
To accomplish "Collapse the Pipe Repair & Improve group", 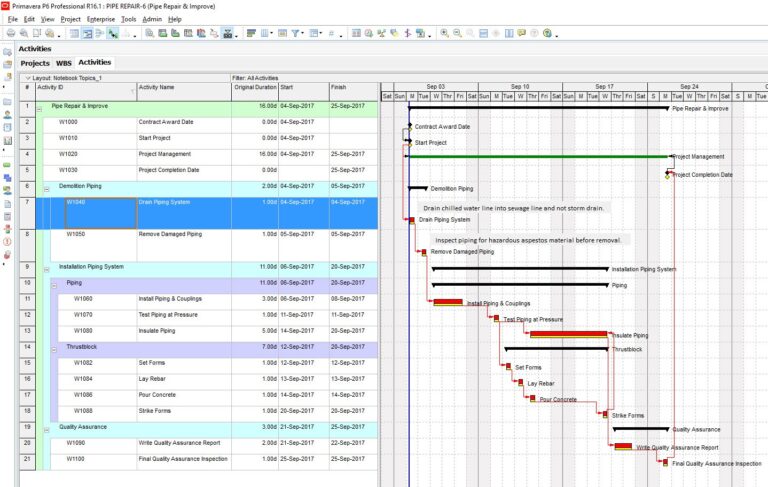I will [x=39, y=109].
